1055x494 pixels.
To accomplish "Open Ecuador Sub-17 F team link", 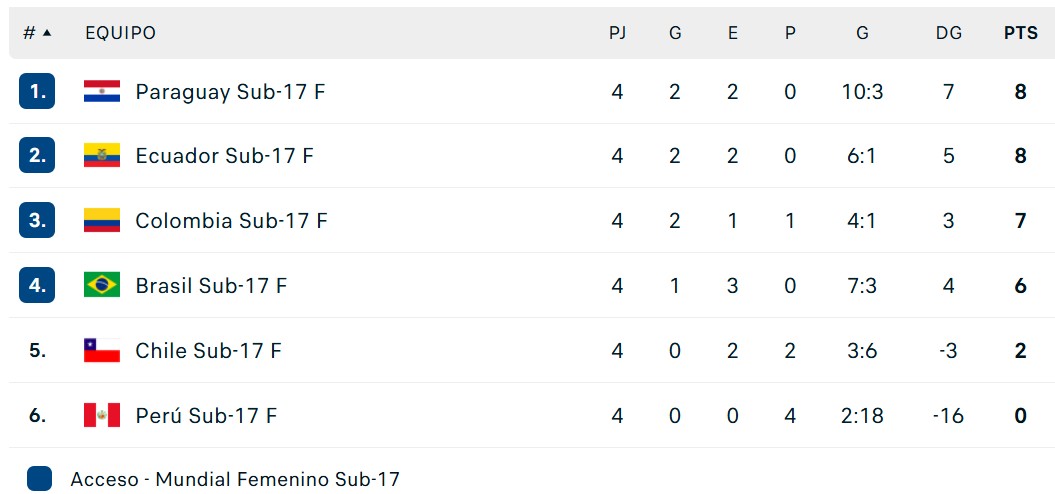I will coord(224,156).
